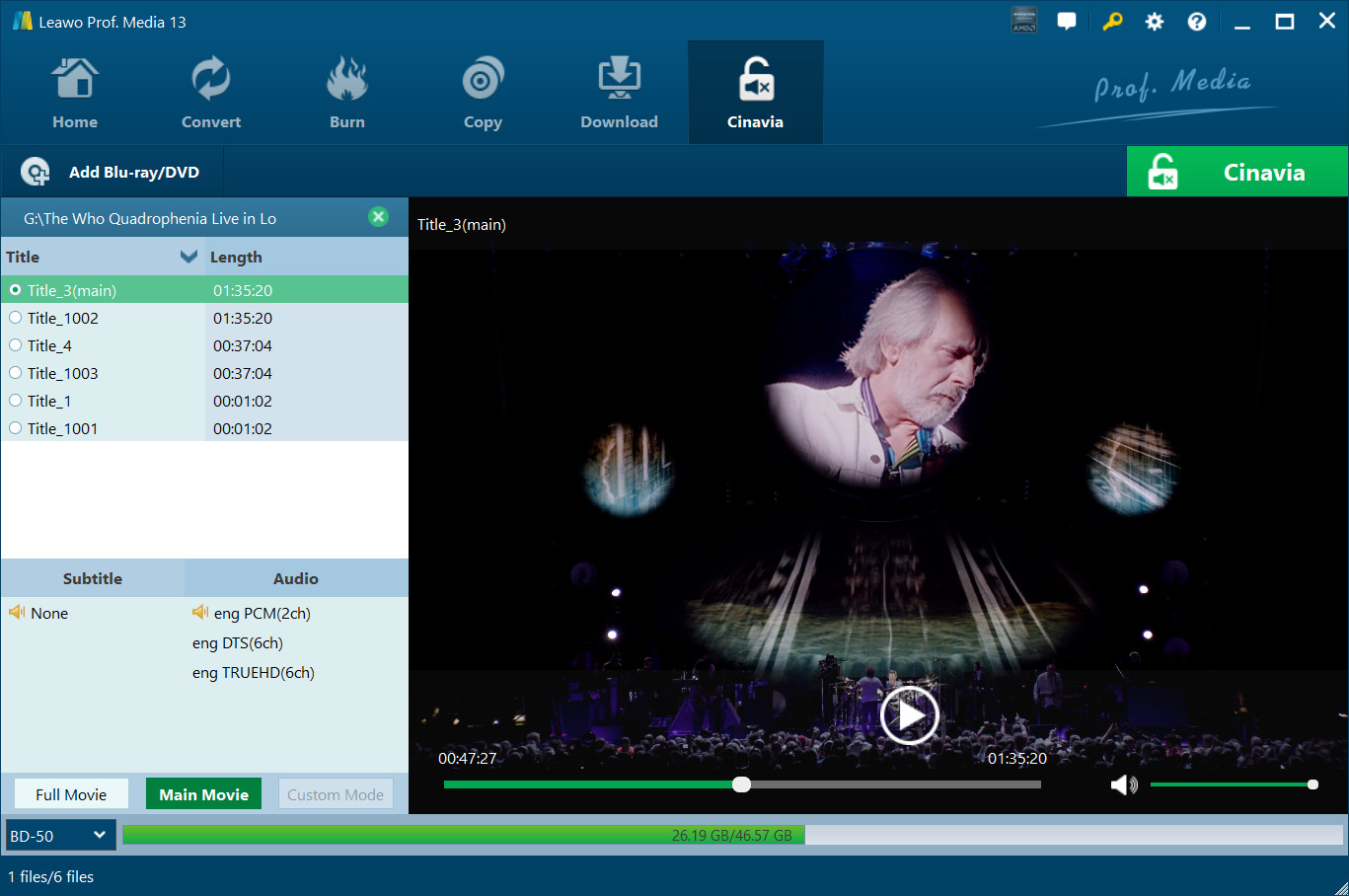Click the green Cinavia start button

coord(1237,172)
